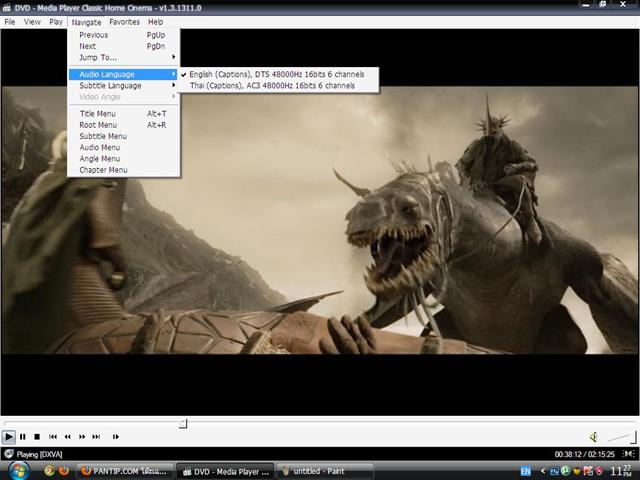Switch to DVD - Media Player taskbar button

tap(225, 471)
